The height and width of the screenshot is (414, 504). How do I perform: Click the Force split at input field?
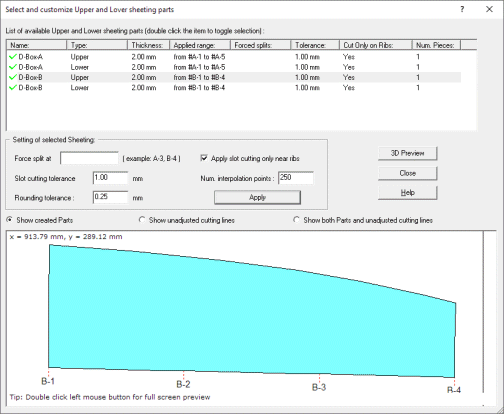pos(89,158)
